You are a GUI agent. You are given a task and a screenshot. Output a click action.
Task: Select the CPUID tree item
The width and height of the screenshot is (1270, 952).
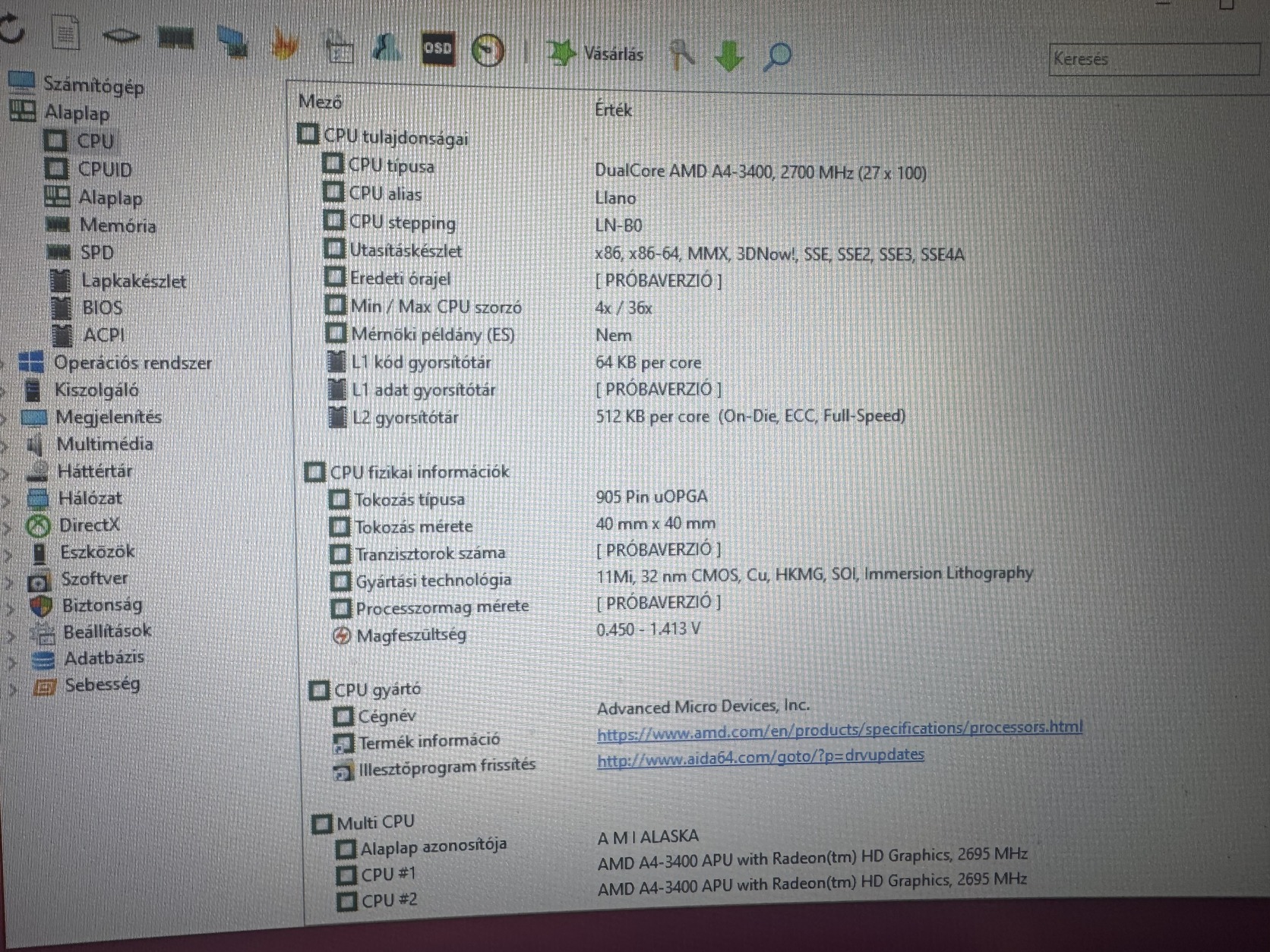pyautogui.click(x=105, y=169)
